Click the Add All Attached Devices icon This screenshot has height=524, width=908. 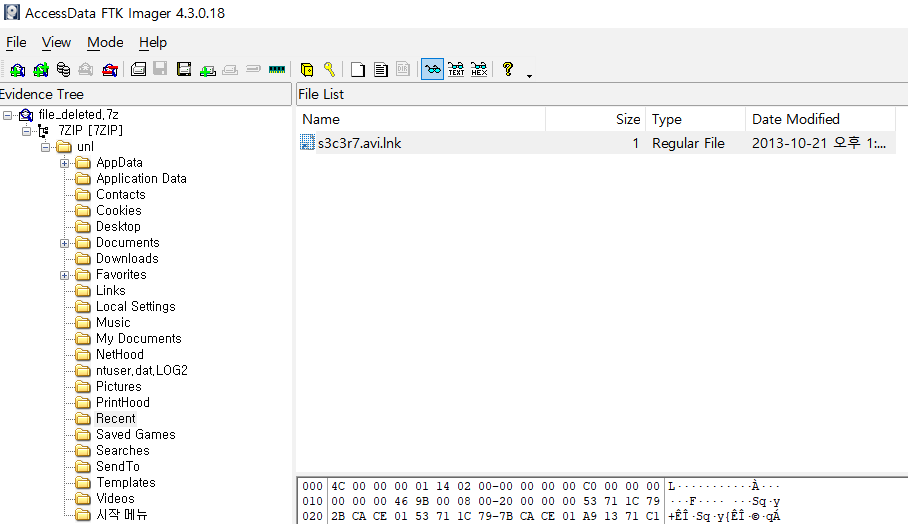[x=41, y=70]
